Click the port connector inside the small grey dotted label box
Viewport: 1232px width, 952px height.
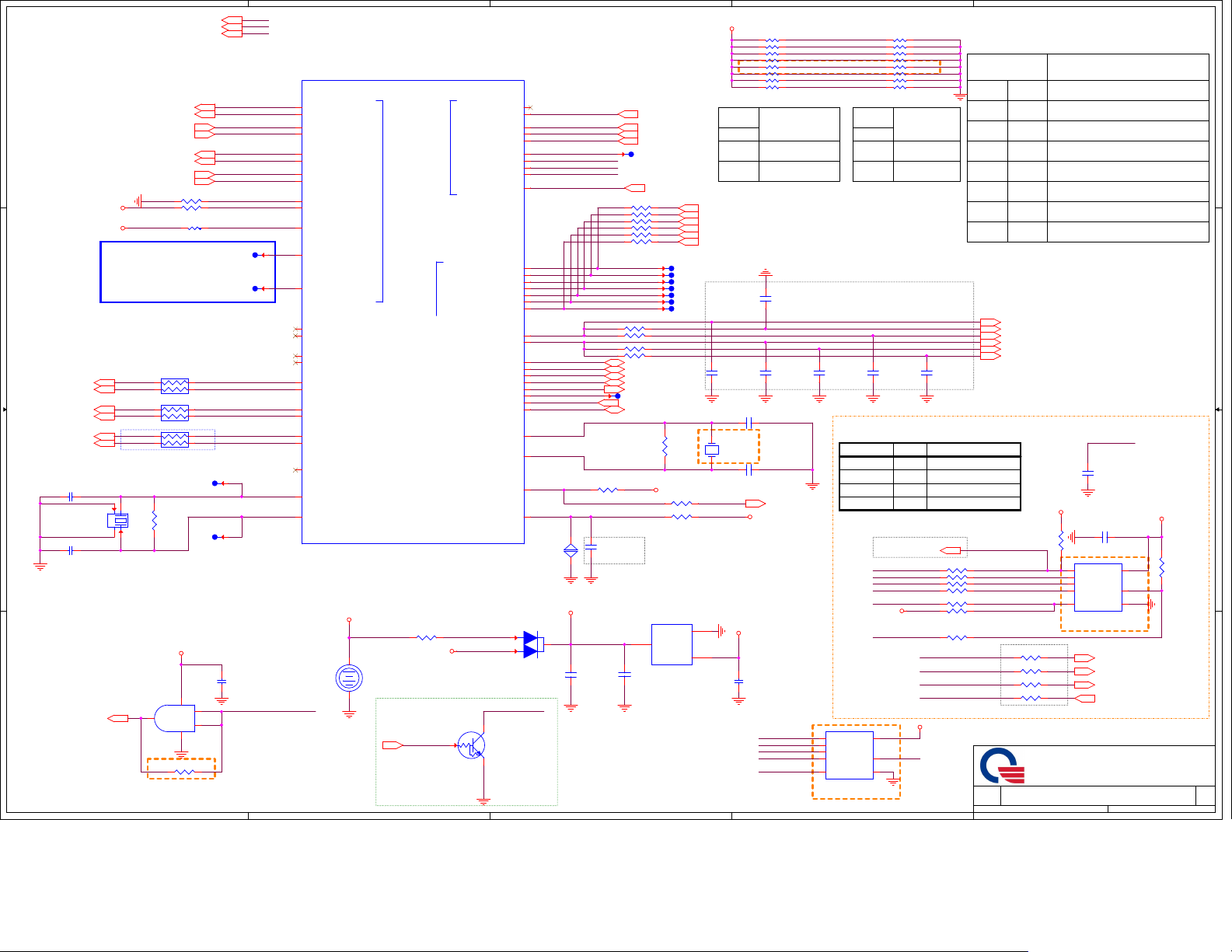tap(951, 550)
